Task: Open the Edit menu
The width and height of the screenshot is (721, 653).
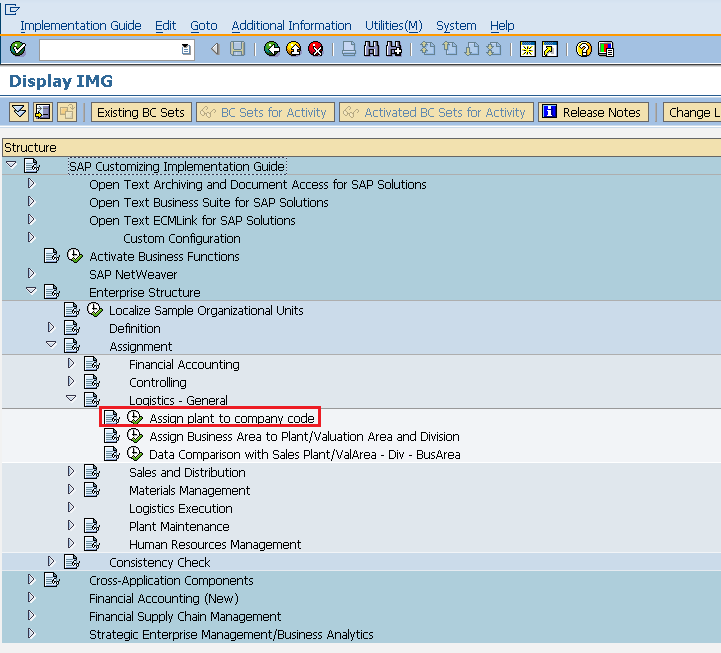Action: pos(166,26)
